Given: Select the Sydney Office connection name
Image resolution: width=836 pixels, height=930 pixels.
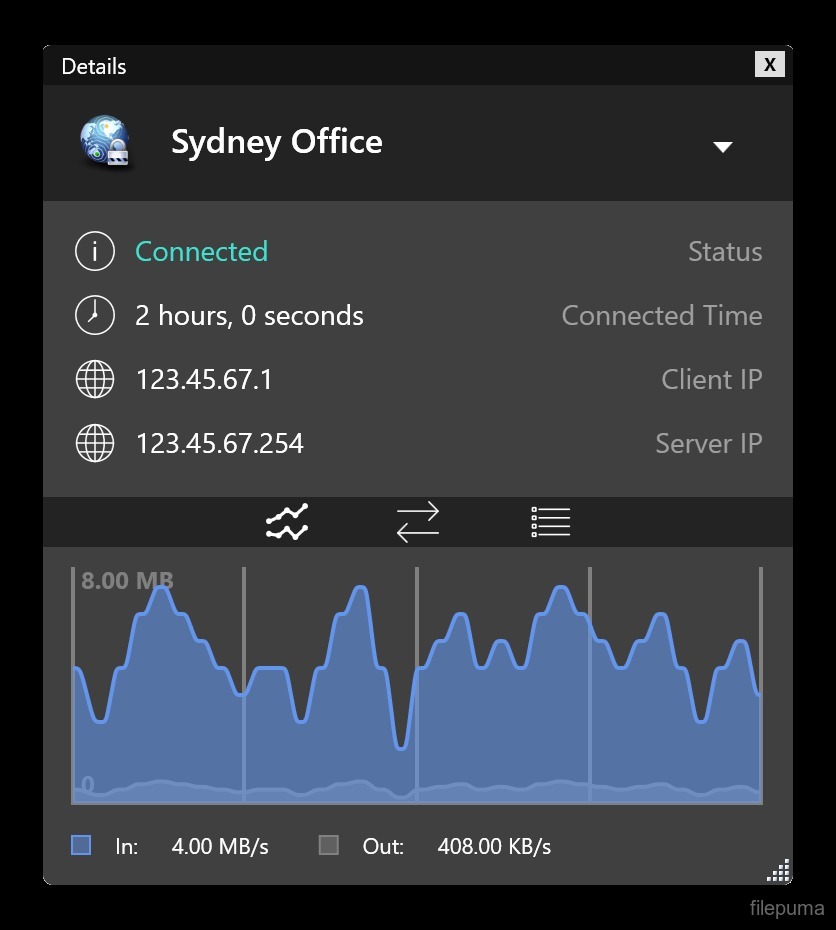Looking at the screenshot, I should [x=276, y=142].
